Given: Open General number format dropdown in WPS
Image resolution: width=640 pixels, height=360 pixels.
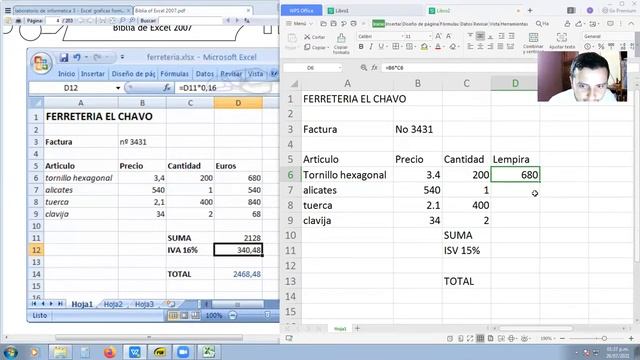Looking at the screenshot, I should click(x=609, y=36).
